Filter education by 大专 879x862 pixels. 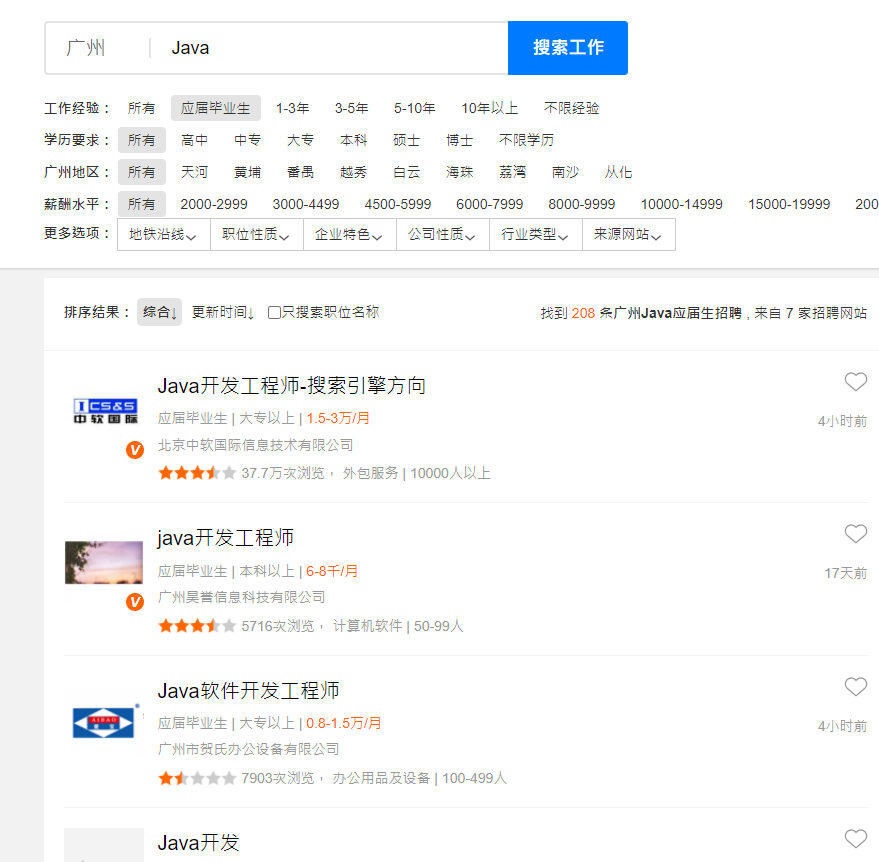(x=300, y=140)
